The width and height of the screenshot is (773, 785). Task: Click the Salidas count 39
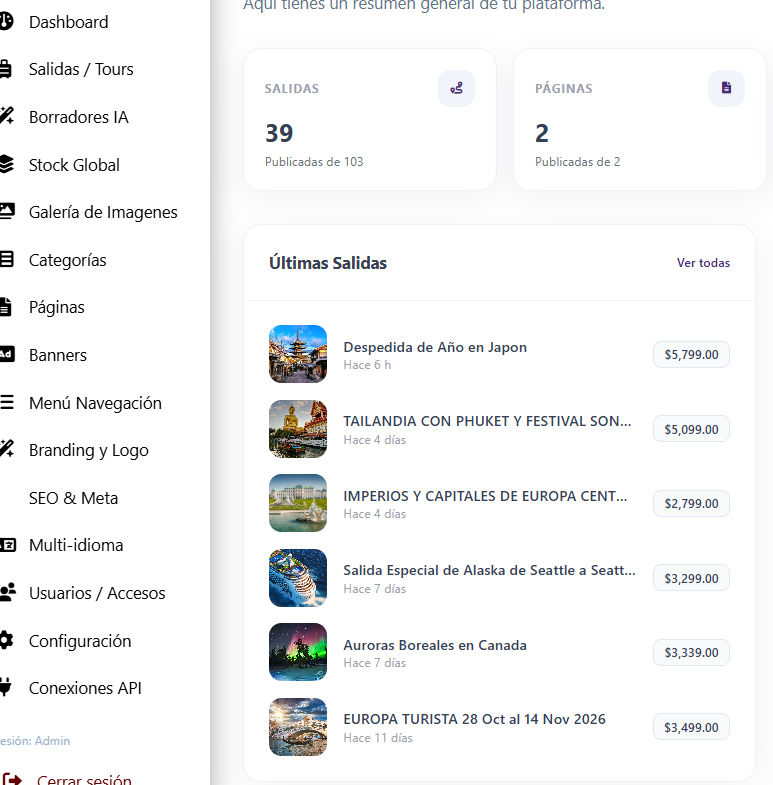[279, 133]
